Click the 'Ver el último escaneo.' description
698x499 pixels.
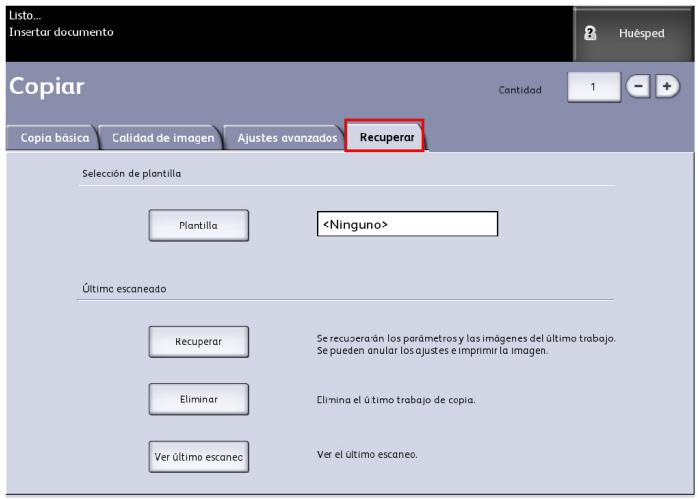[x=367, y=454]
